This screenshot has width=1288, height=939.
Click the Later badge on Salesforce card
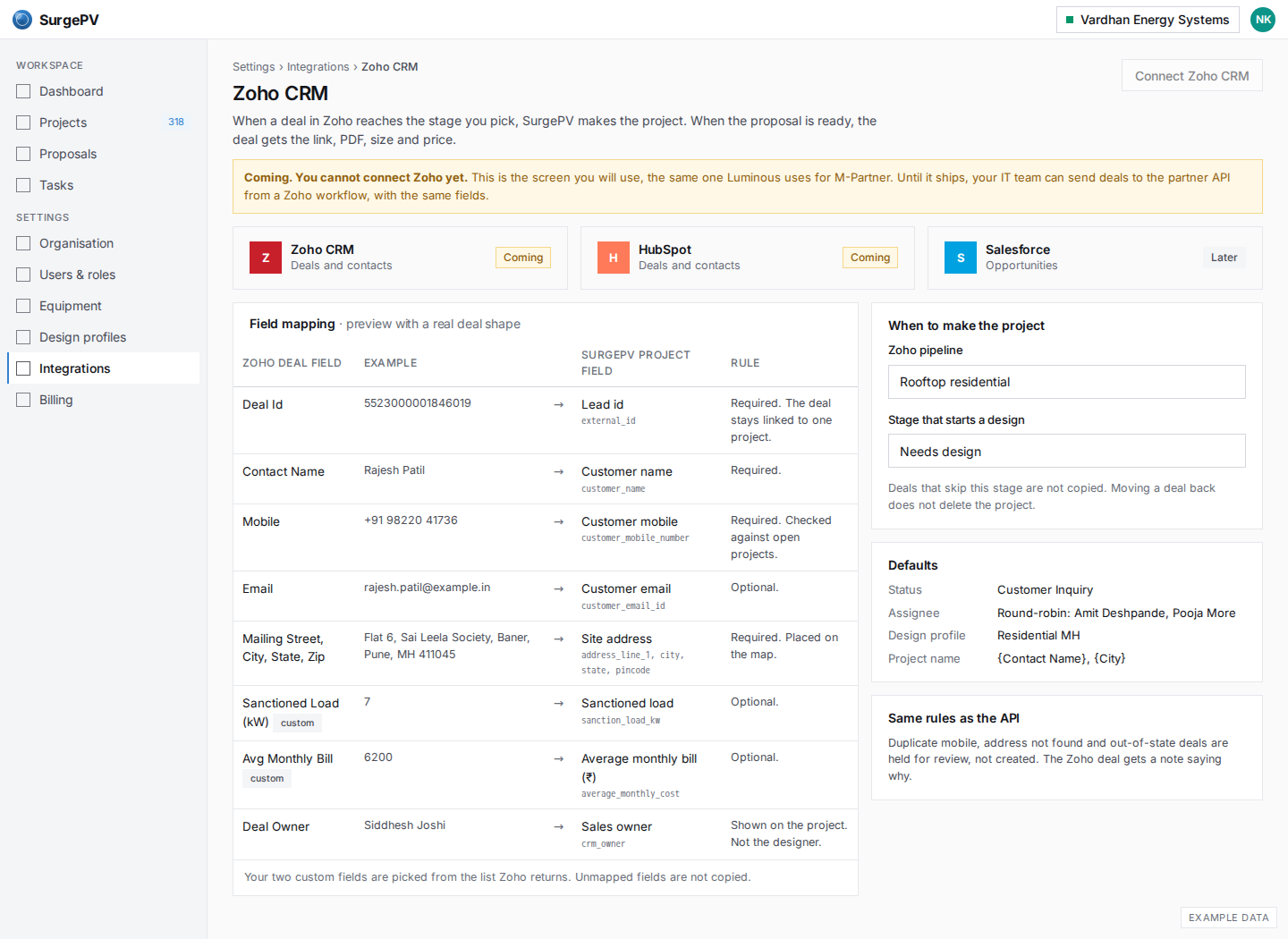[1224, 258]
